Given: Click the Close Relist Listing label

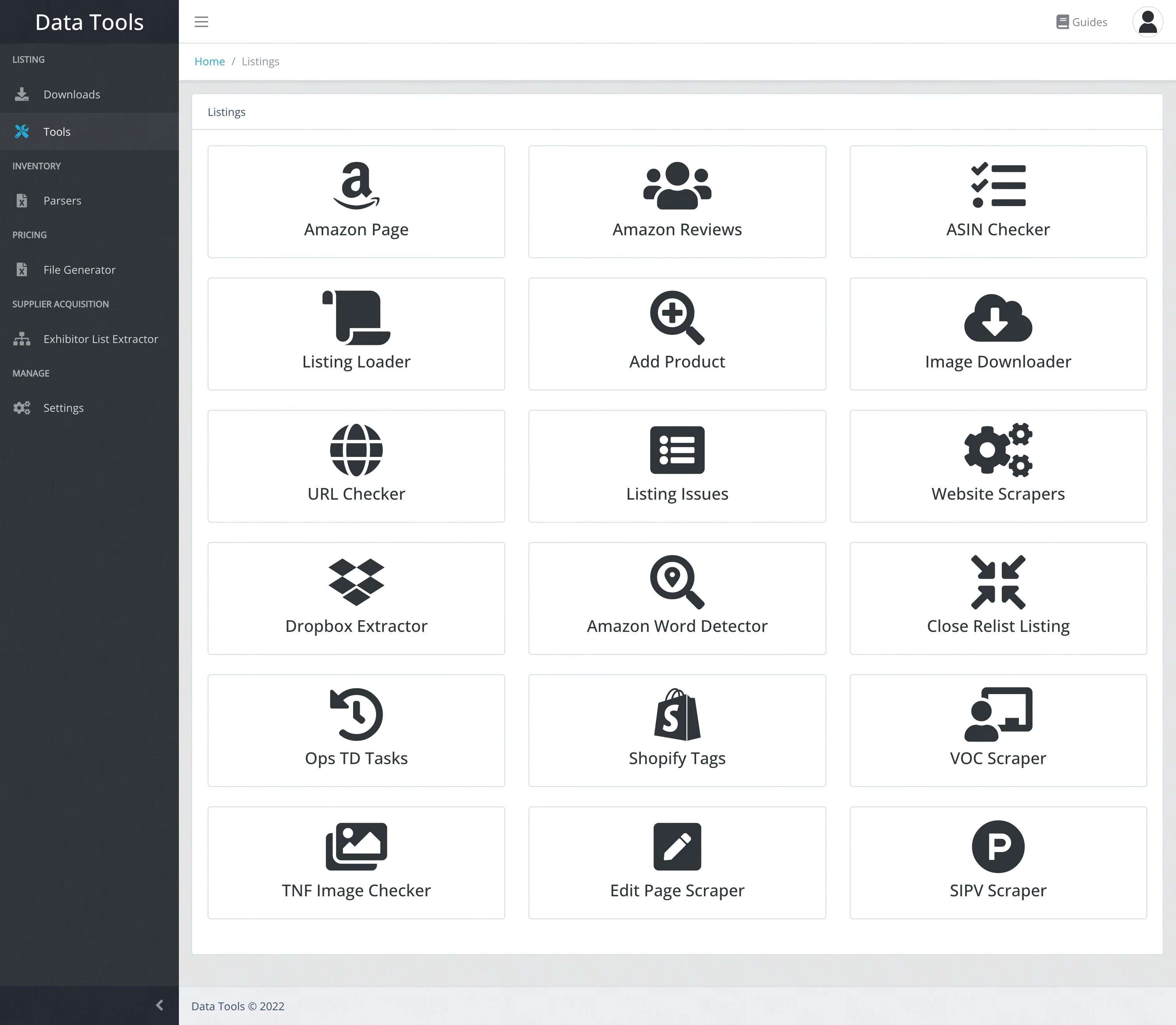Looking at the screenshot, I should 998,626.
